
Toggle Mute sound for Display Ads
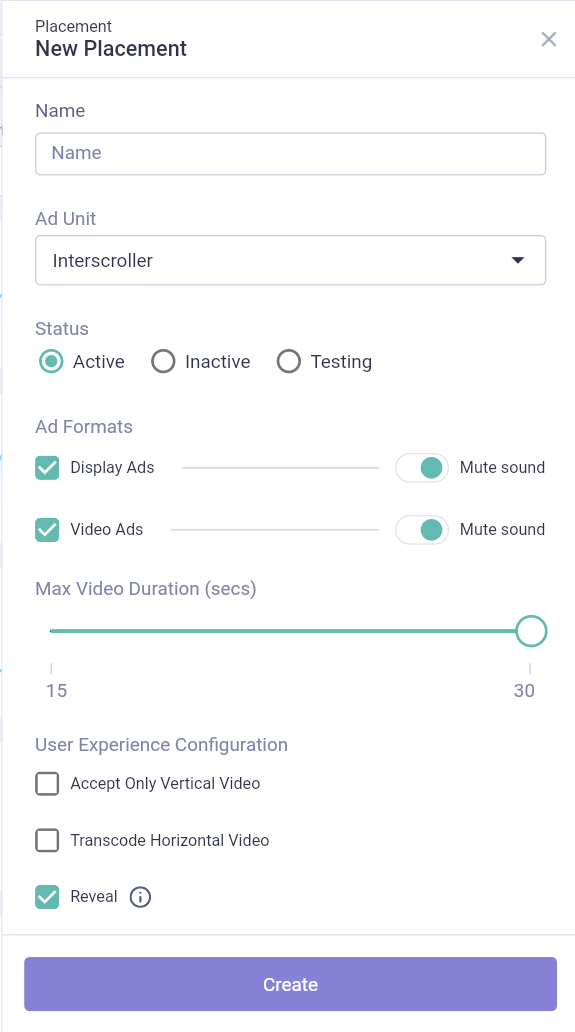pyautogui.click(x=422, y=468)
